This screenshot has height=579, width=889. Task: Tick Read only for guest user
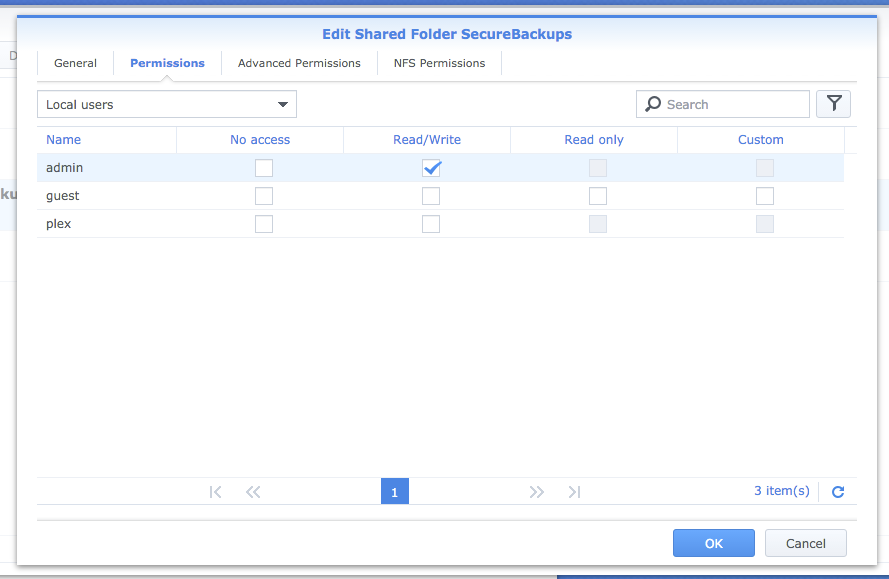tap(598, 196)
